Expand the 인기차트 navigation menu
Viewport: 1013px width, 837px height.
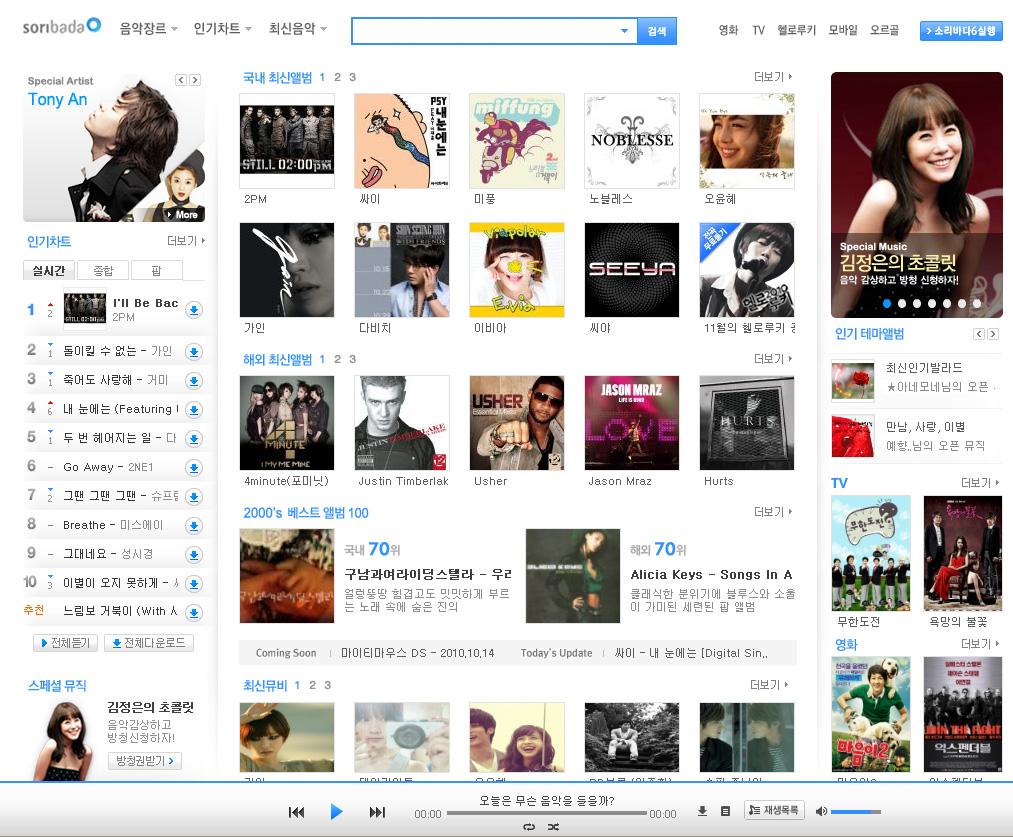coord(223,29)
